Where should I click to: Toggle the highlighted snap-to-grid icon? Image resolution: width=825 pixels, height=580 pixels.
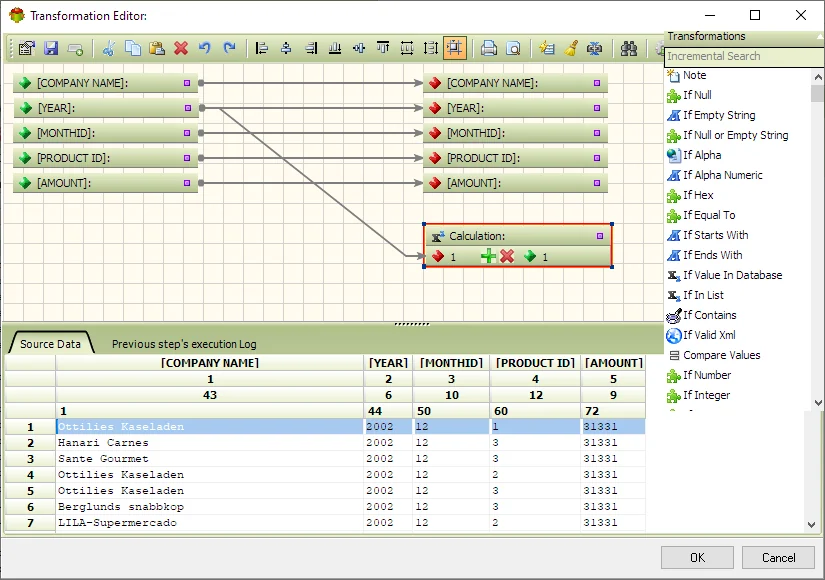click(x=455, y=48)
